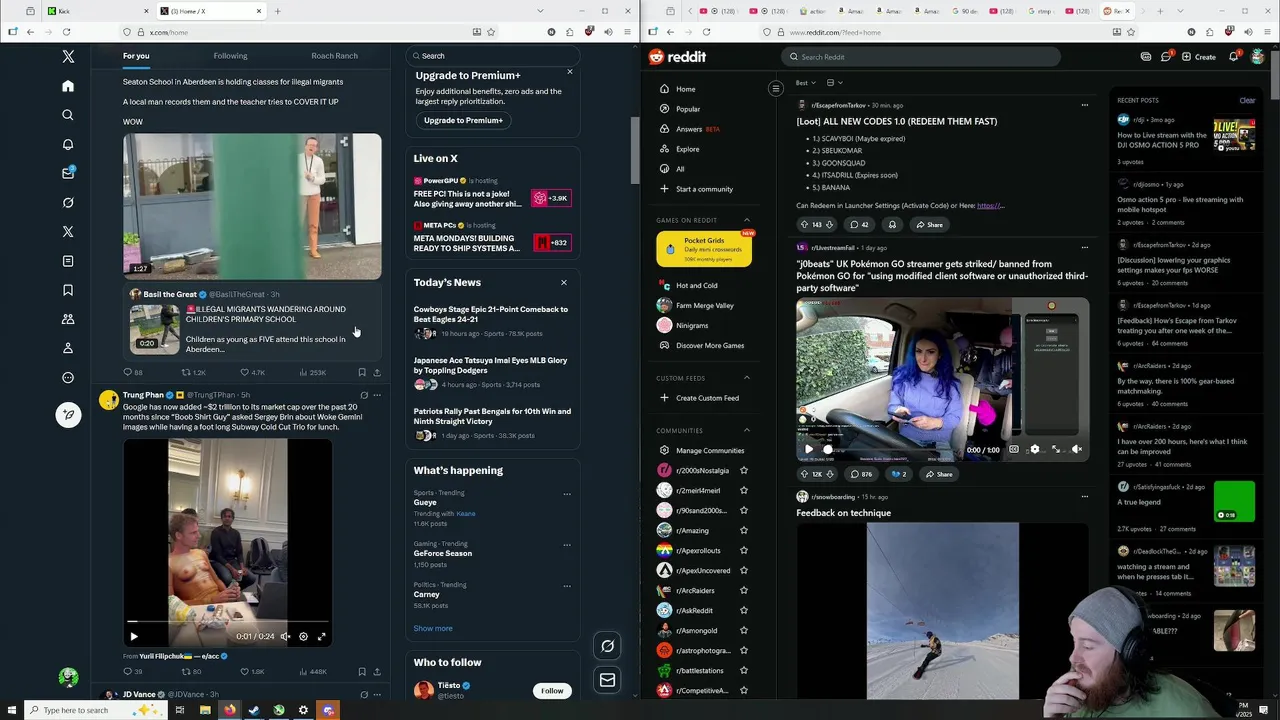Follow Tiësto in Who to follow

[x=552, y=691]
